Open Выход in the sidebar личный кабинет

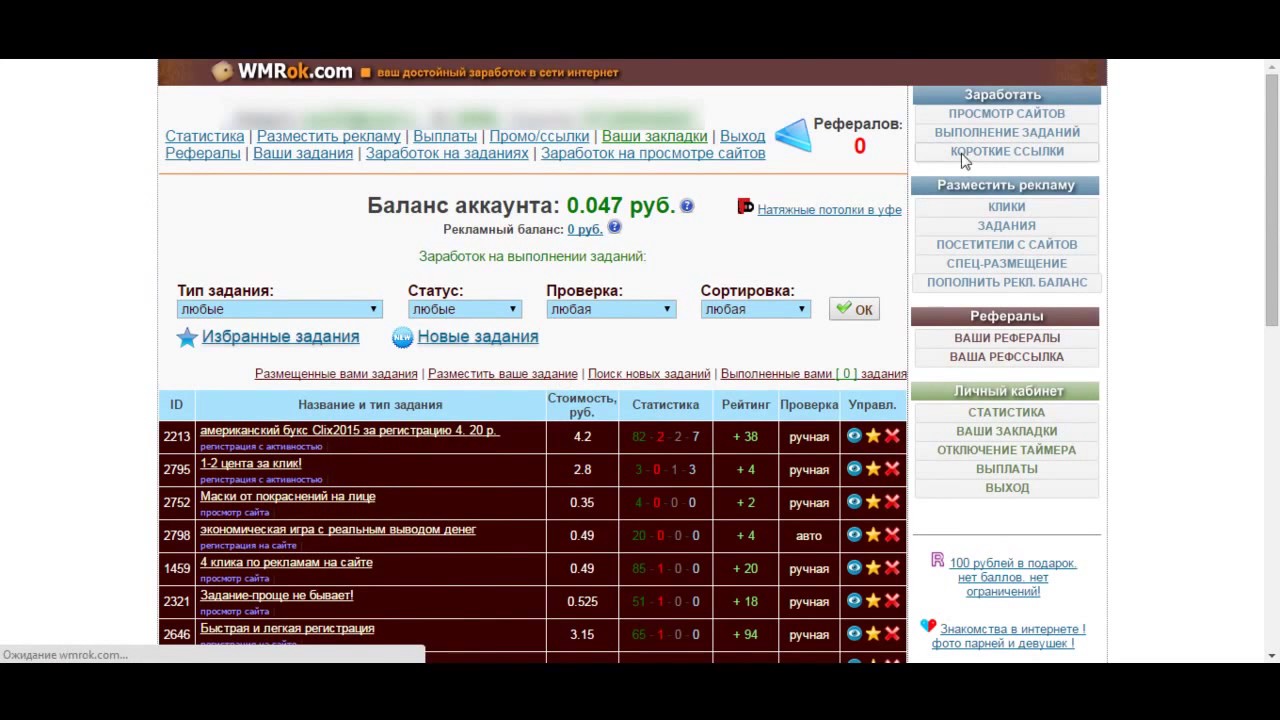(1007, 488)
